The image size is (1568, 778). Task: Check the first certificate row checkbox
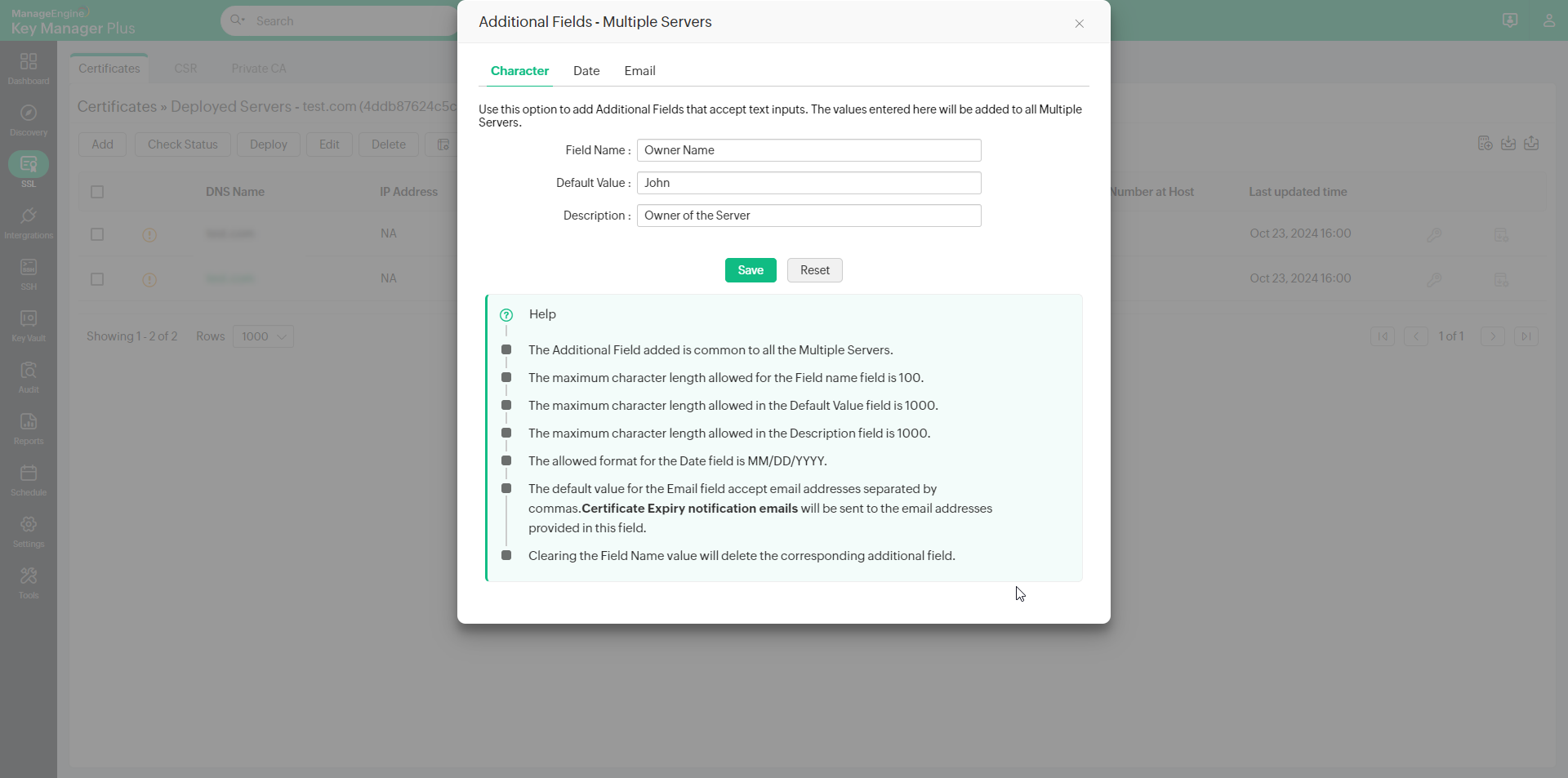click(97, 234)
